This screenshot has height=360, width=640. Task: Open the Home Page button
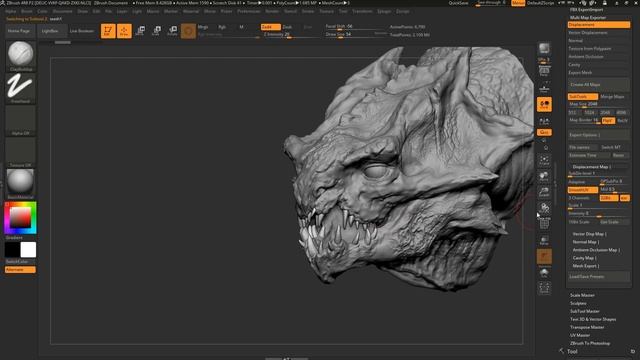point(19,31)
